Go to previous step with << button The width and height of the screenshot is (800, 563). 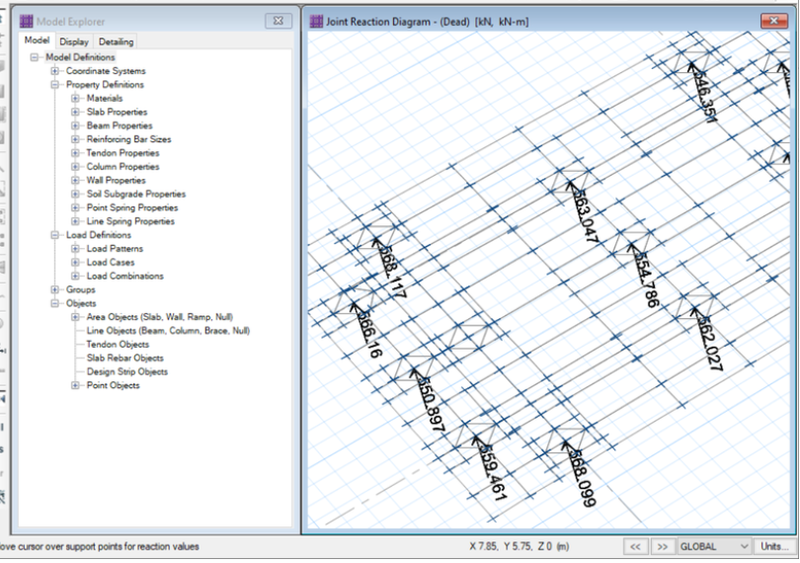click(635, 547)
